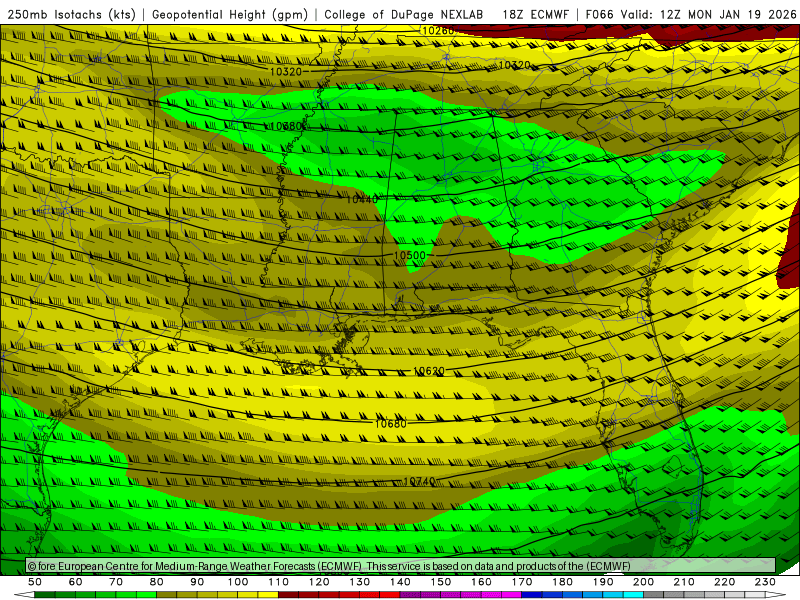The height and width of the screenshot is (600, 800).
Task: Click the 10500 contour label
Action: (409, 255)
